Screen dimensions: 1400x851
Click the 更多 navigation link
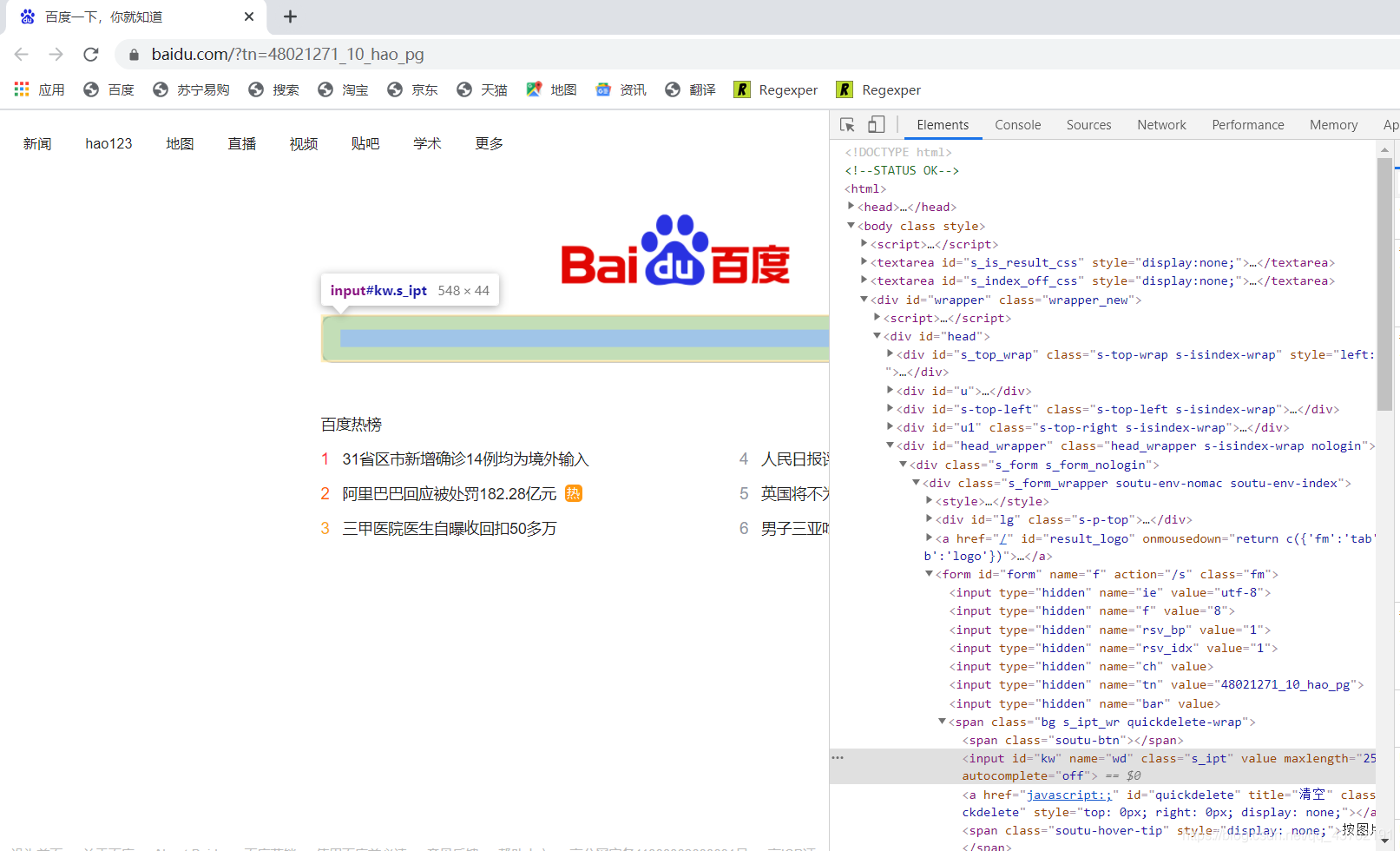point(489,143)
